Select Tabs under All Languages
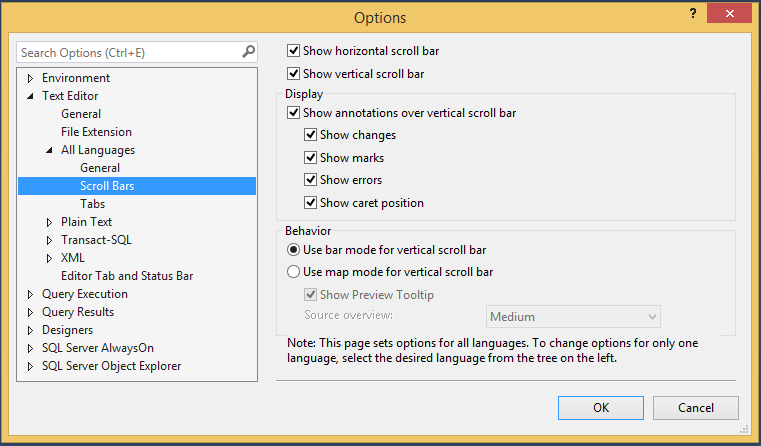761x446 pixels. click(x=92, y=204)
